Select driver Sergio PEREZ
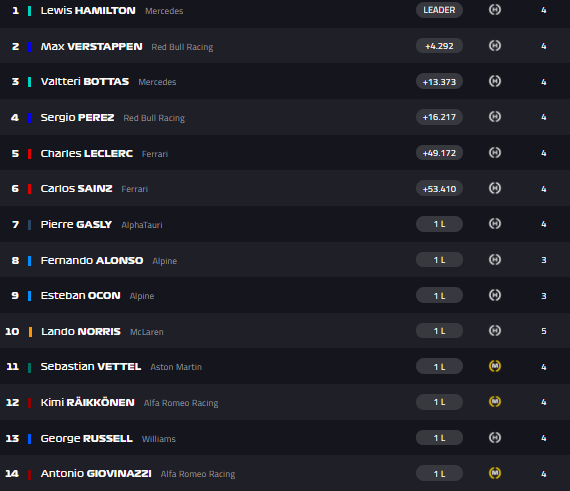This screenshot has width=570, height=491. click(x=77, y=117)
